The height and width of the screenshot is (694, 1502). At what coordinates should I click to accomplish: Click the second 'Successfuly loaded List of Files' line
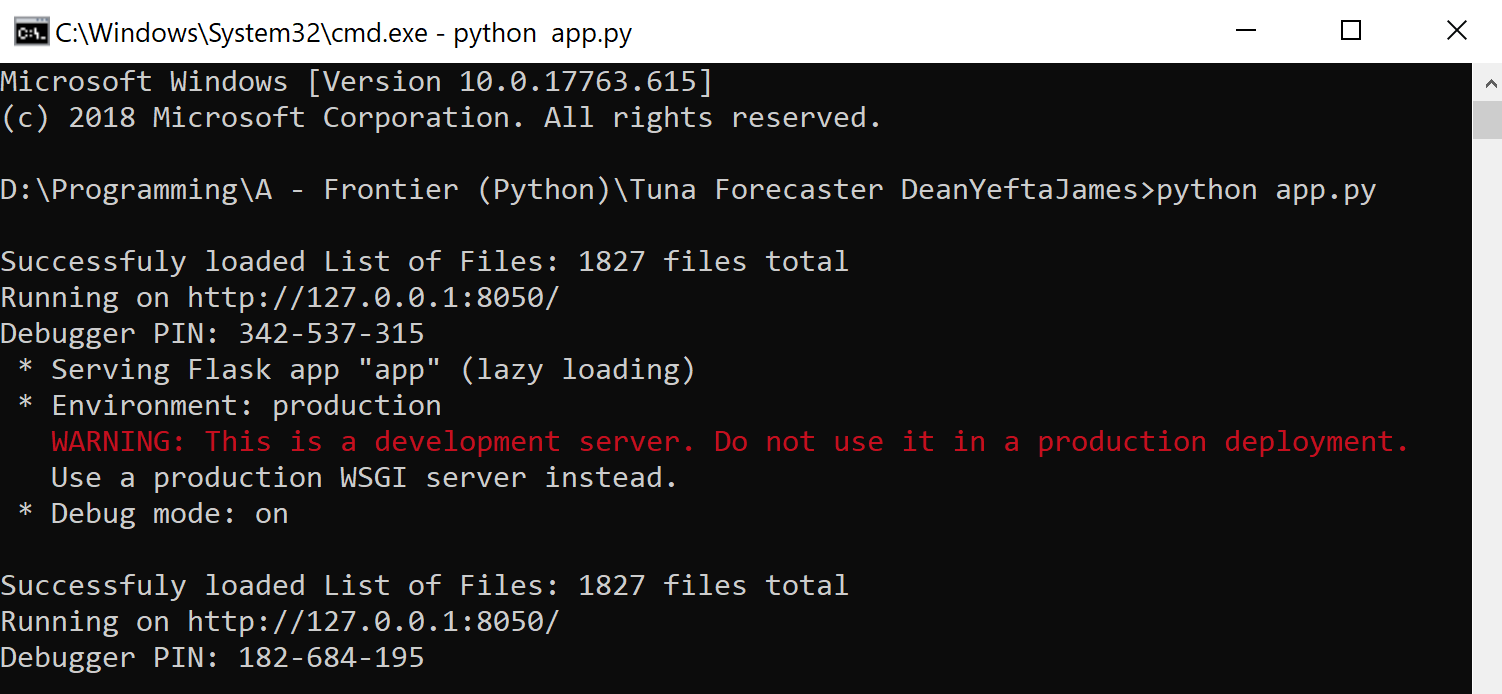(x=424, y=586)
